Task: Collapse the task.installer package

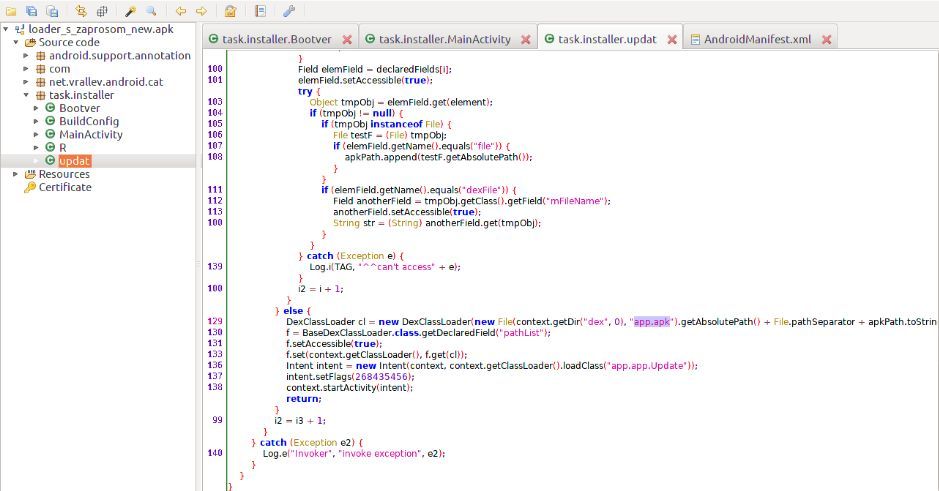Action: (26, 95)
